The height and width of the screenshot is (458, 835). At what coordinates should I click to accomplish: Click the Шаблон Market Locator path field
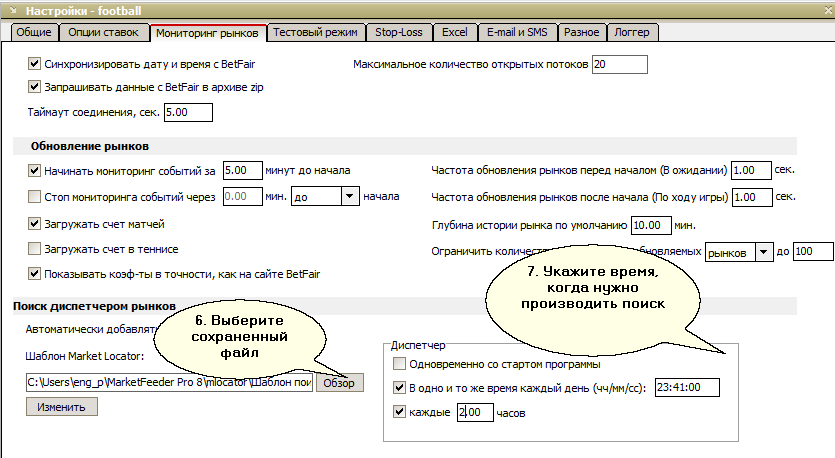169,382
